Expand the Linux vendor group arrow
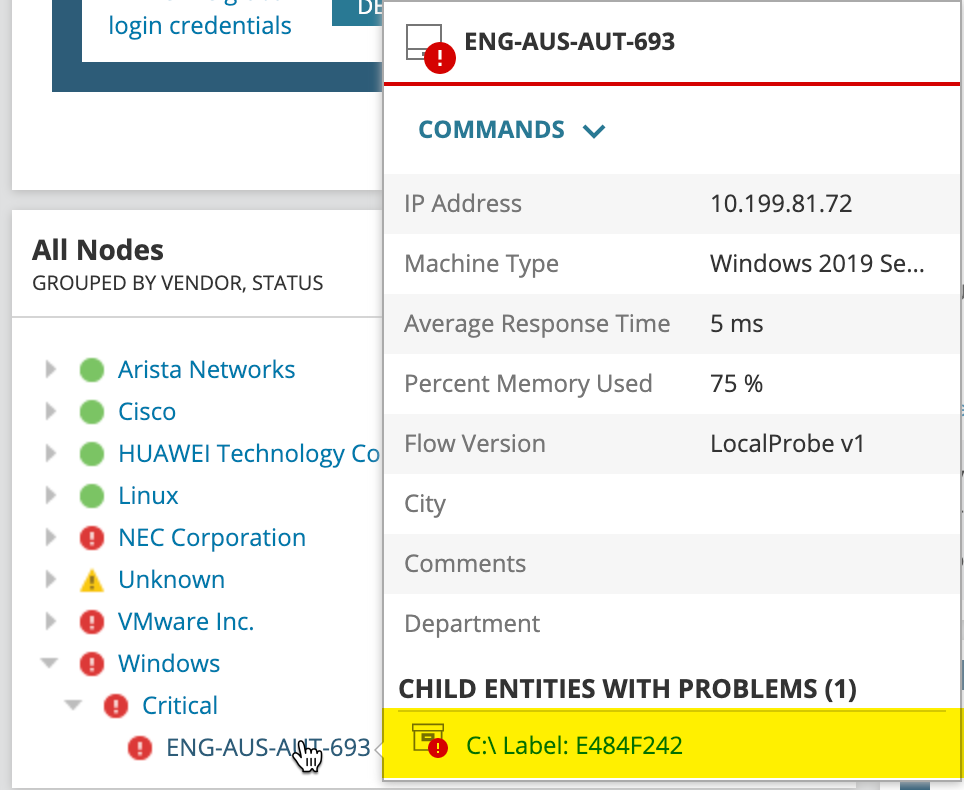 tap(51, 496)
